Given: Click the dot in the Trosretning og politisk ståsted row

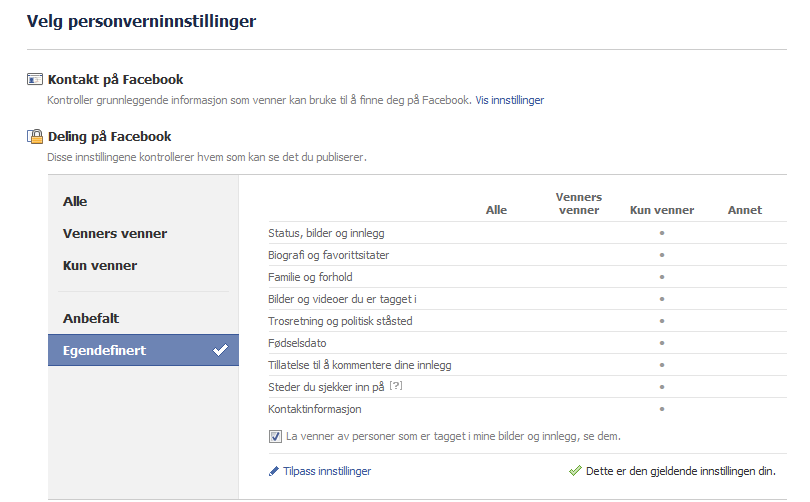Looking at the screenshot, I should click(662, 321).
